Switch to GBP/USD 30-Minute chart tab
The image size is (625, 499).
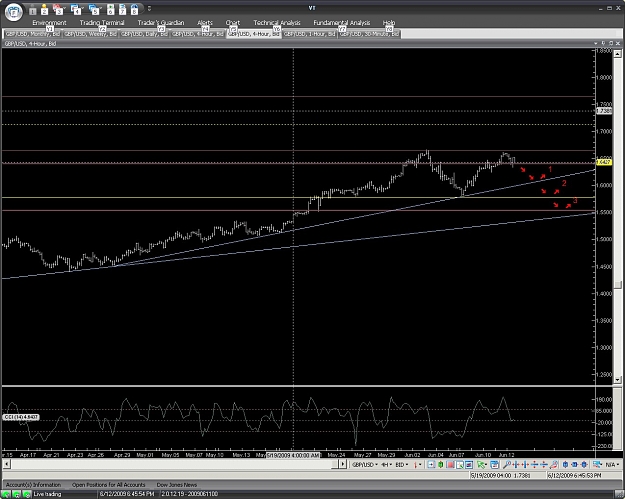pyautogui.click(x=369, y=34)
